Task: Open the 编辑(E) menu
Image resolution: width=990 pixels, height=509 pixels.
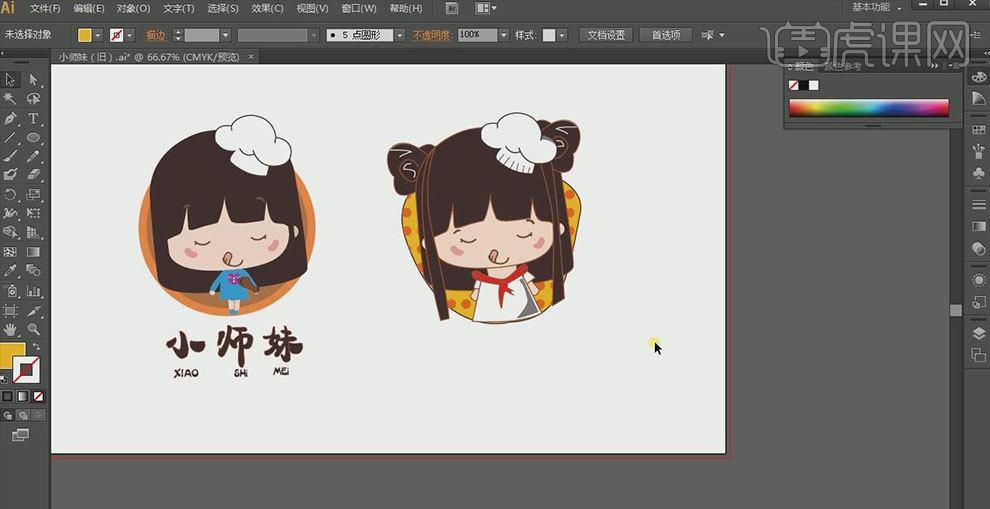Action: pos(89,8)
